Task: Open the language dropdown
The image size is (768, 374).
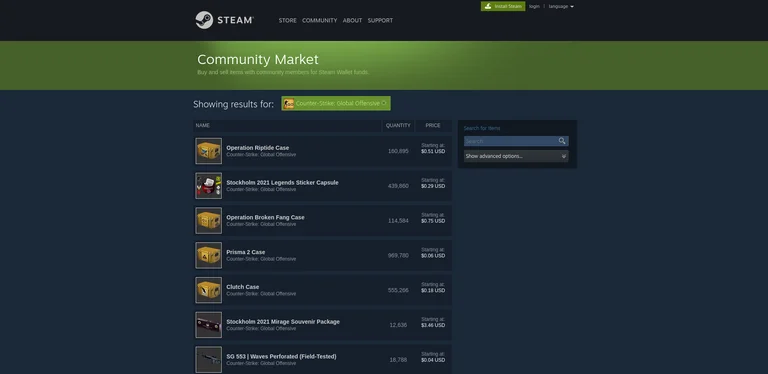Action: pos(561,6)
